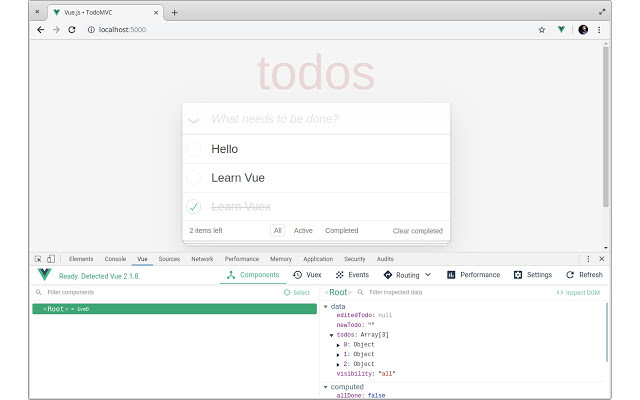This screenshot has height=400, width=640.
Task: Select the Components panel
Action: (x=253, y=275)
